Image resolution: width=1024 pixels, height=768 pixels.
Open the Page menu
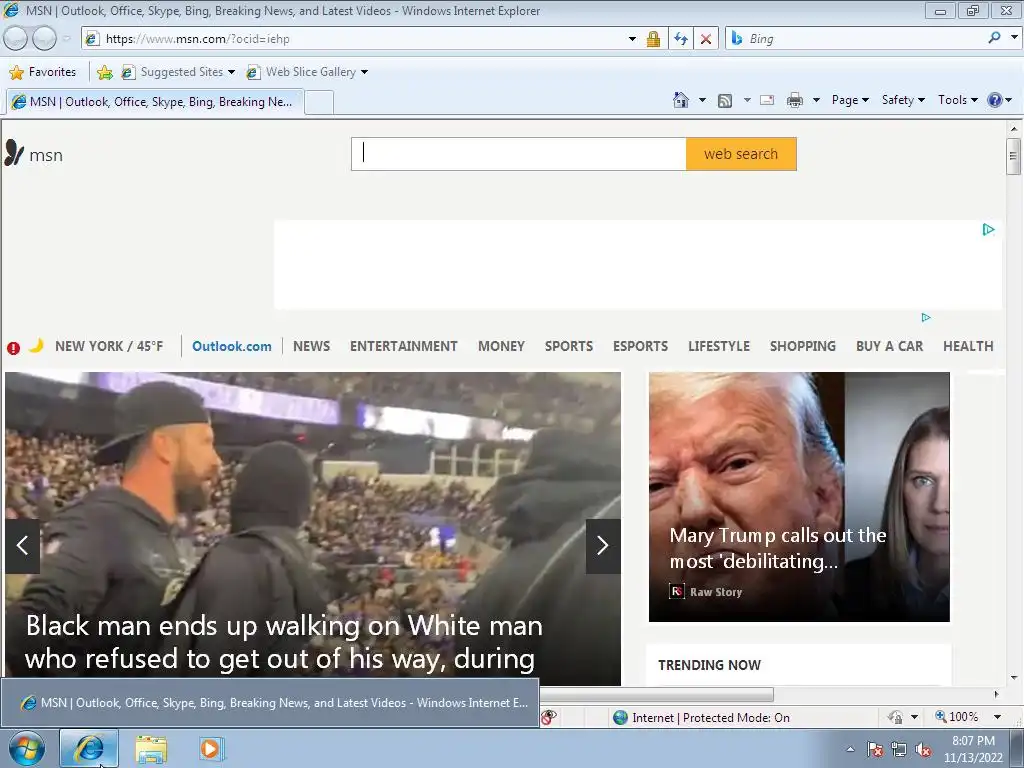point(850,100)
